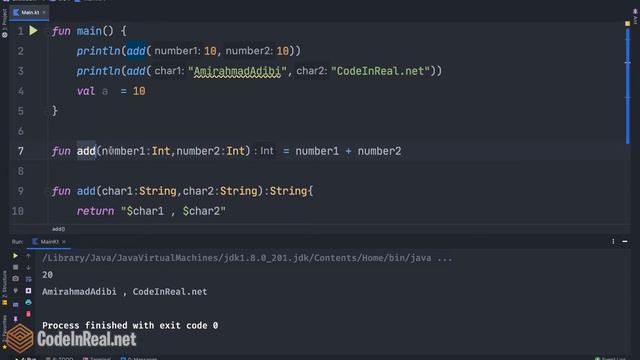Click line number 9 in the gutter

[20, 191]
